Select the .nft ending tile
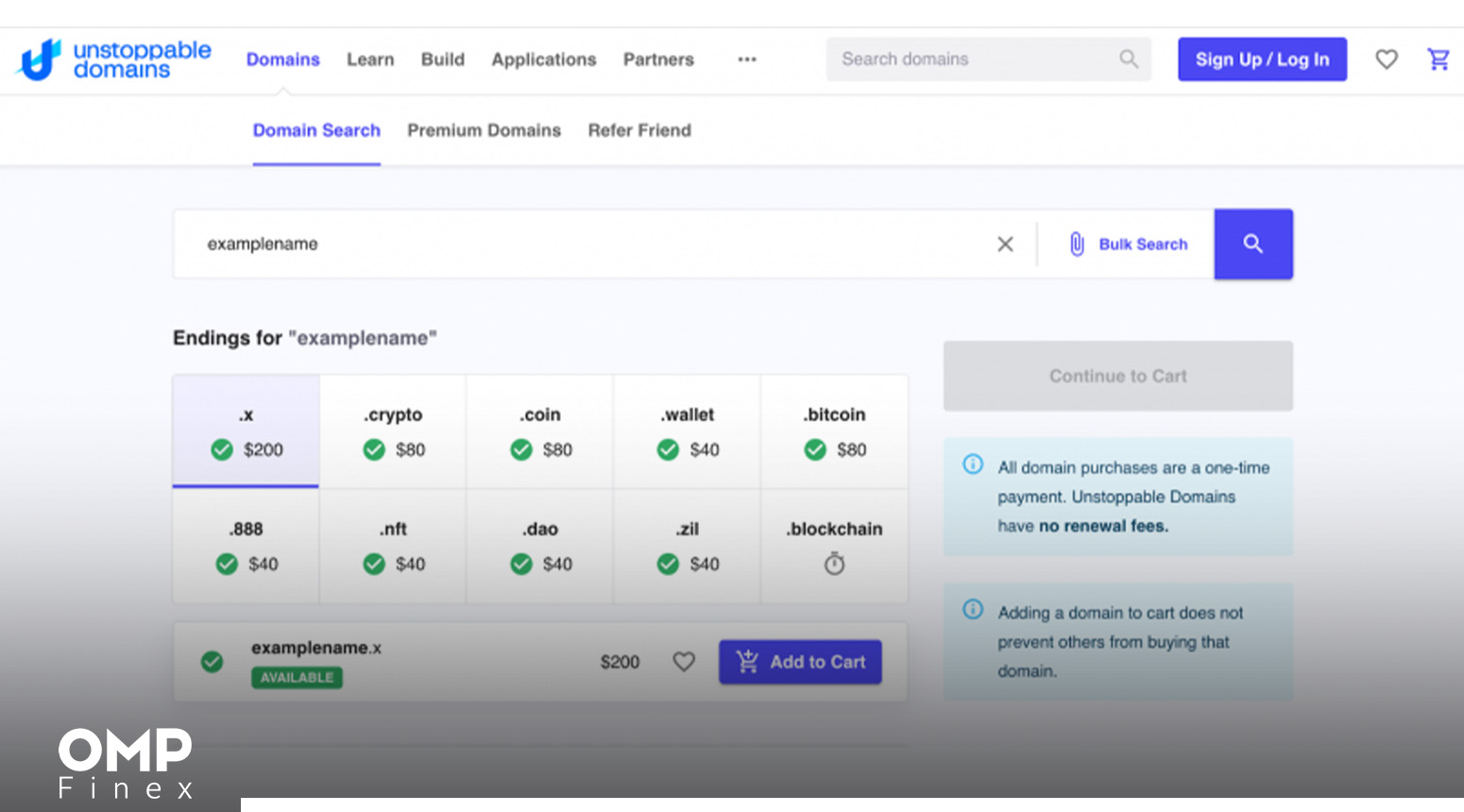This screenshot has width=1464, height=812. (x=393, y=546)
